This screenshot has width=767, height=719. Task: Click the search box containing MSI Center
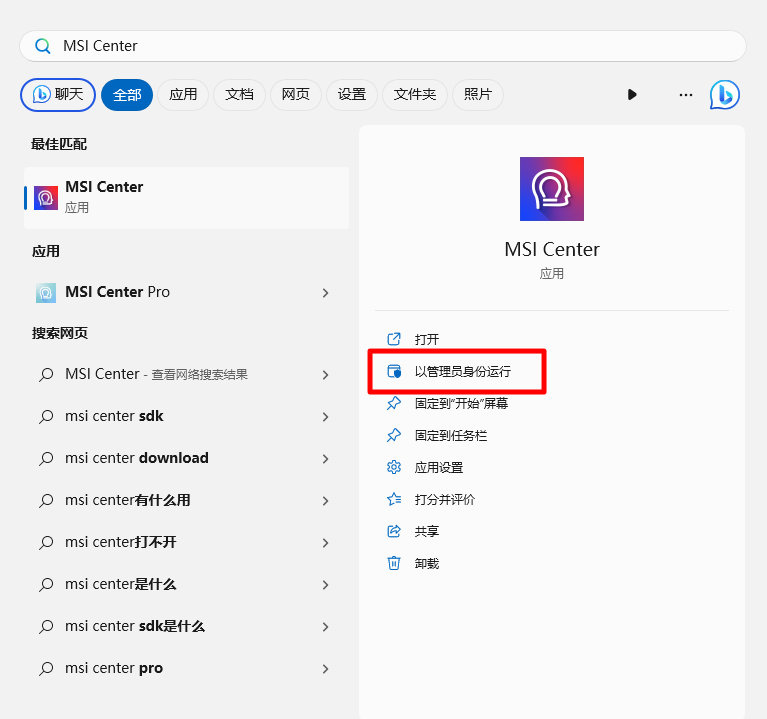pos(383,46)
